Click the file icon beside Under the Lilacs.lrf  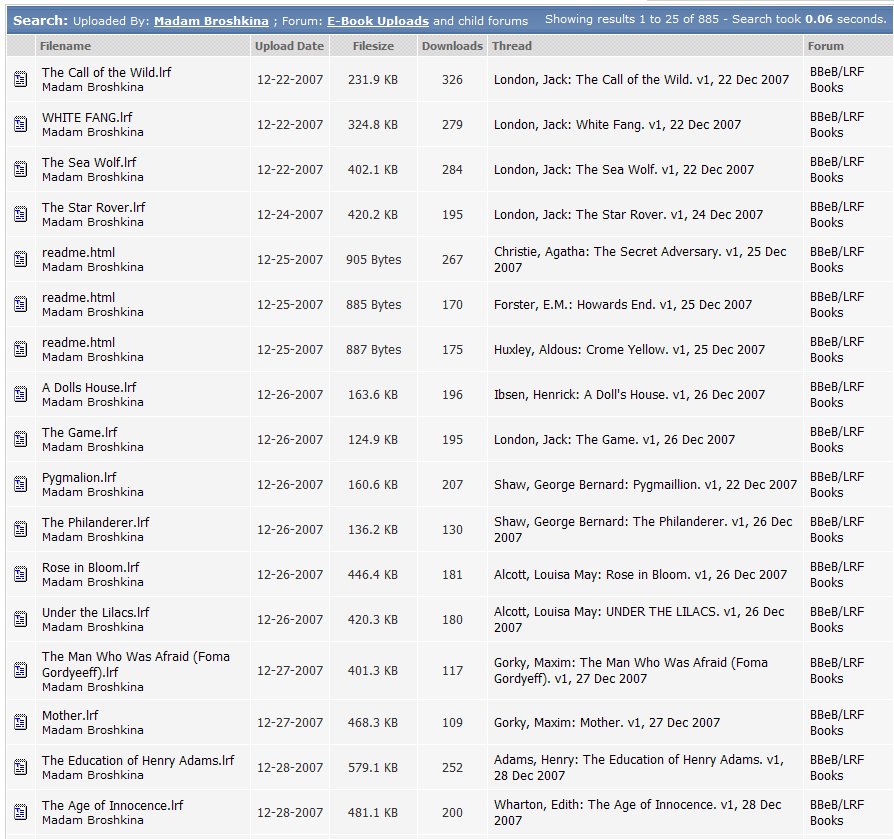click(x=21, y=619)
